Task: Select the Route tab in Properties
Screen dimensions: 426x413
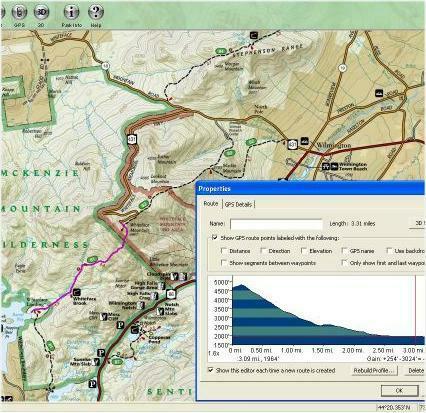Action: [x=211, y=204]
